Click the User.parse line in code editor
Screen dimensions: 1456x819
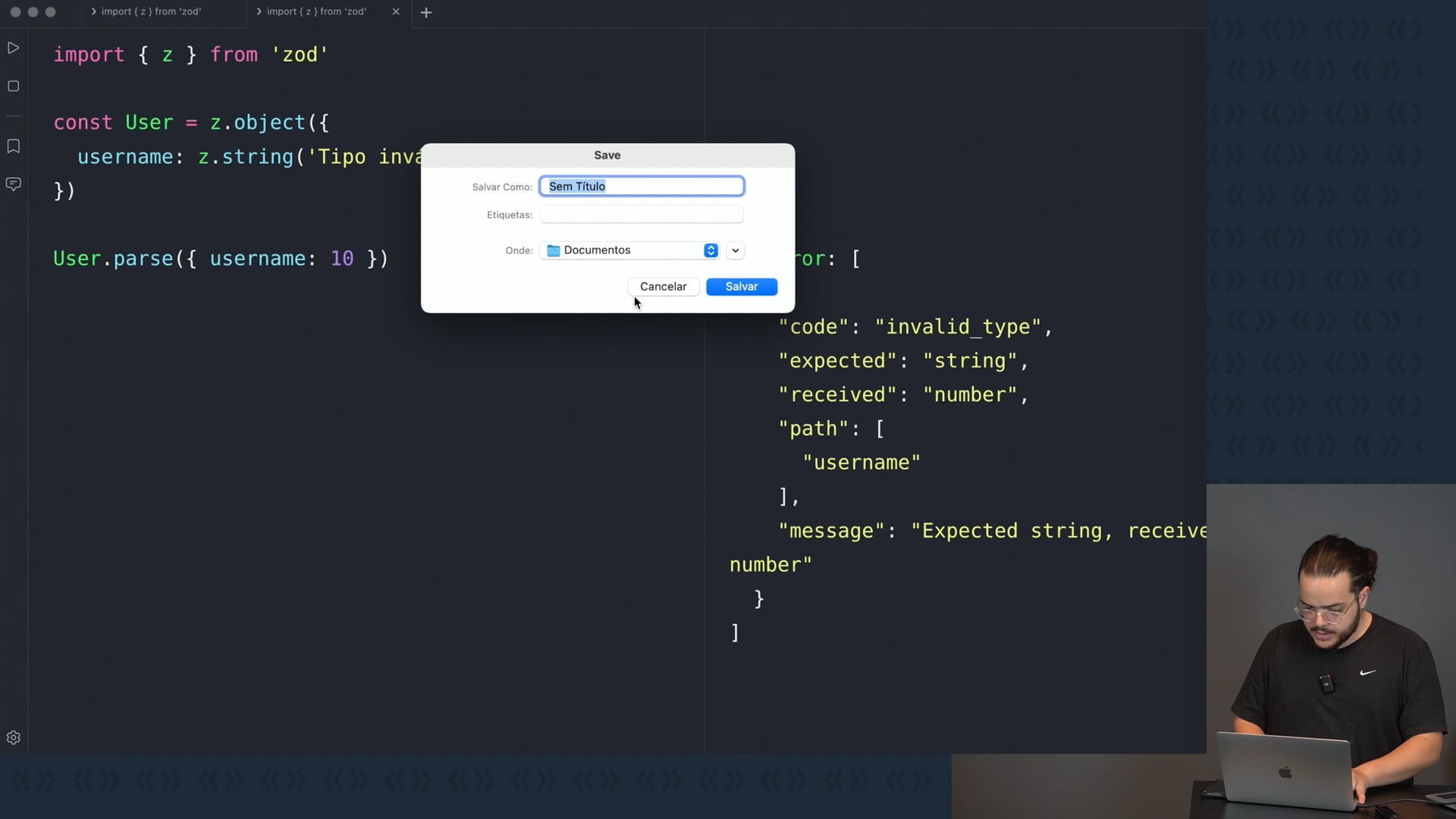coord(220,259)
